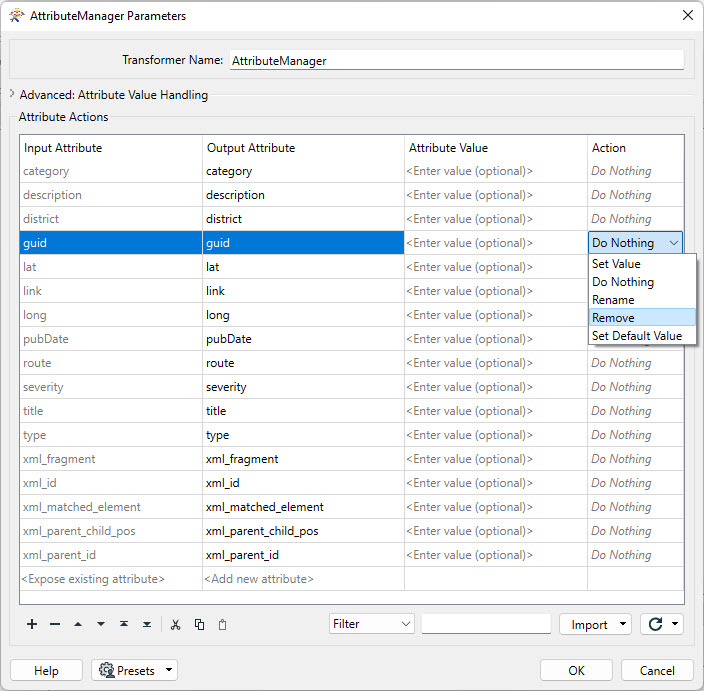The image size is (704, 691).
Task: Paste rows clipboard icon
Action: tap(222, 625)
